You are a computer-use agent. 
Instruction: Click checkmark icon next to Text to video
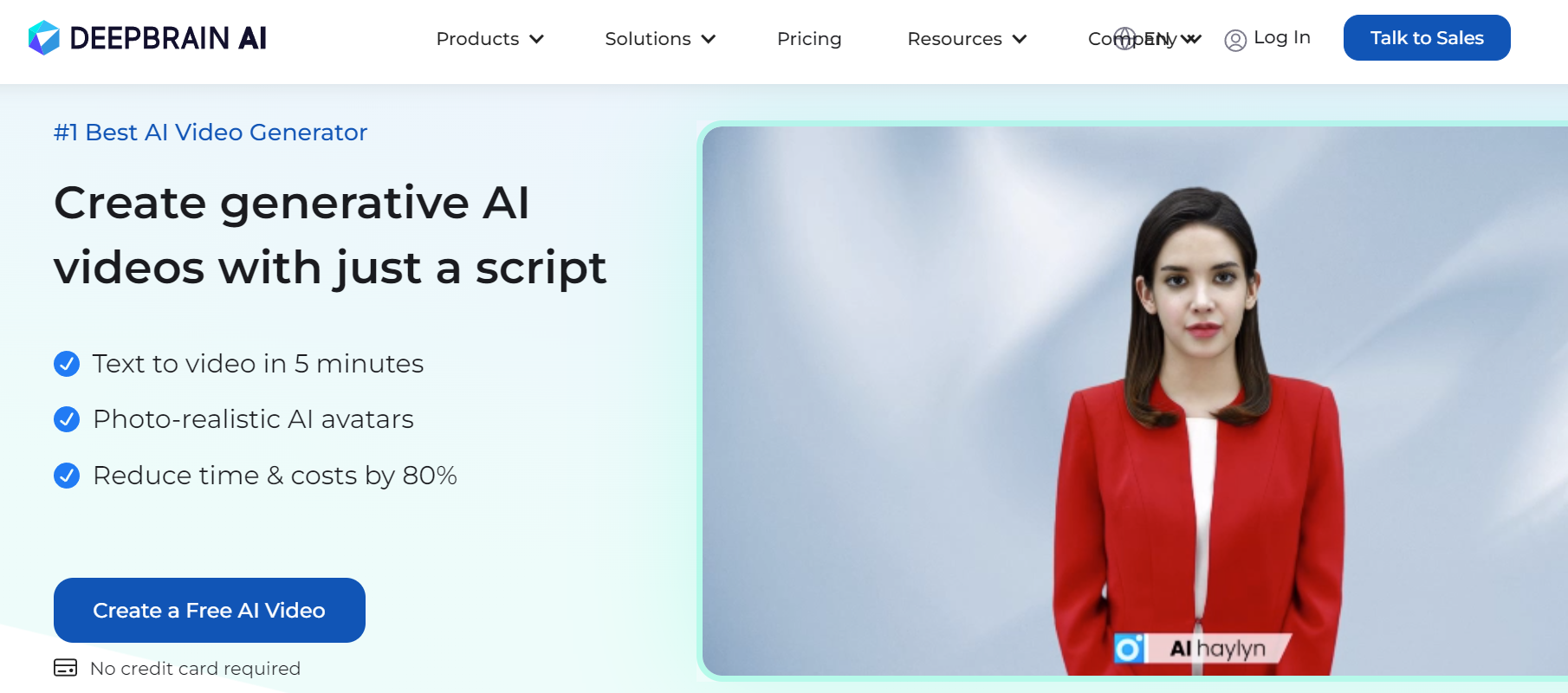tap(67, 364)
